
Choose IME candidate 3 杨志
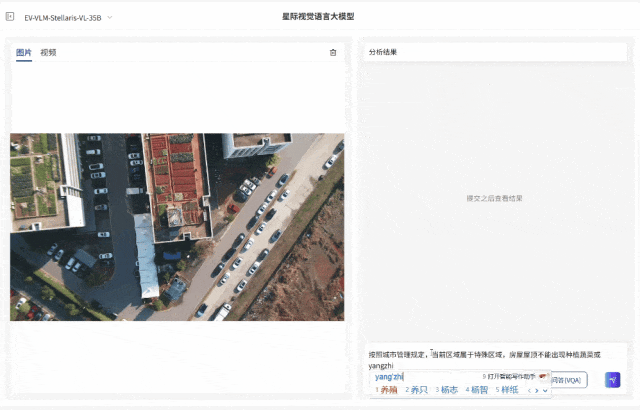pos(447,390)
